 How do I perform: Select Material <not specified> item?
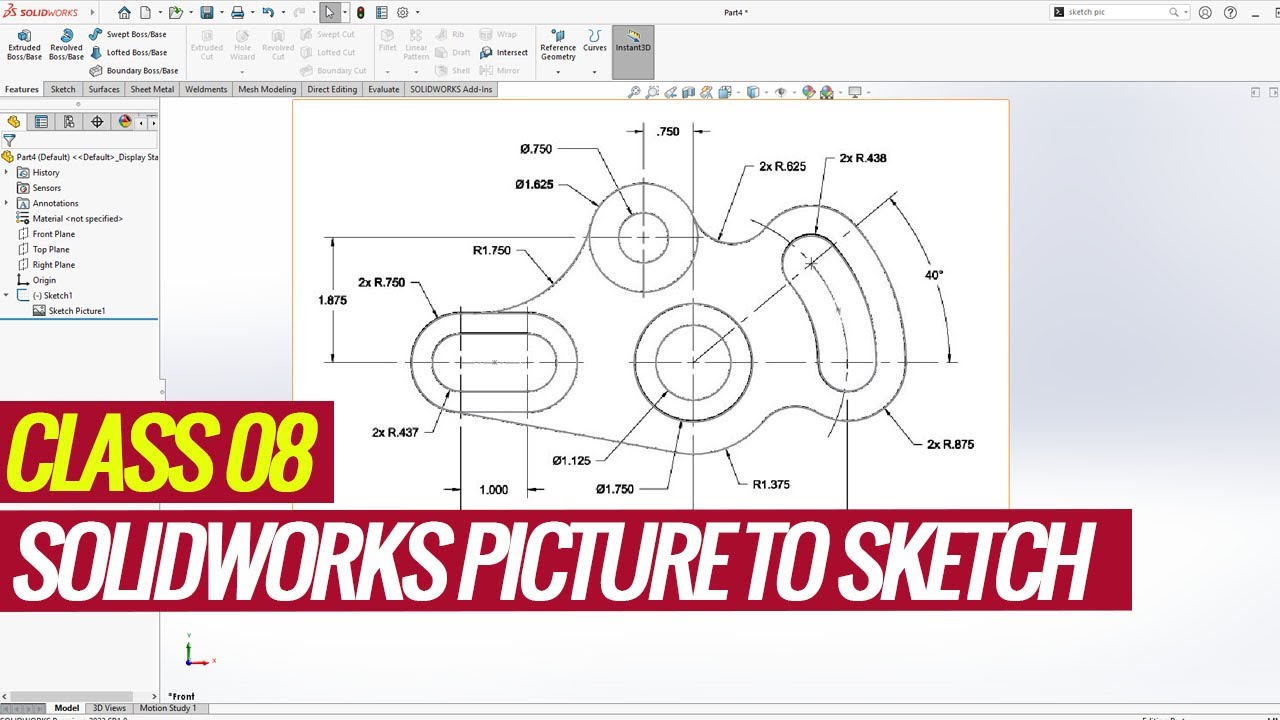[70, 218]
